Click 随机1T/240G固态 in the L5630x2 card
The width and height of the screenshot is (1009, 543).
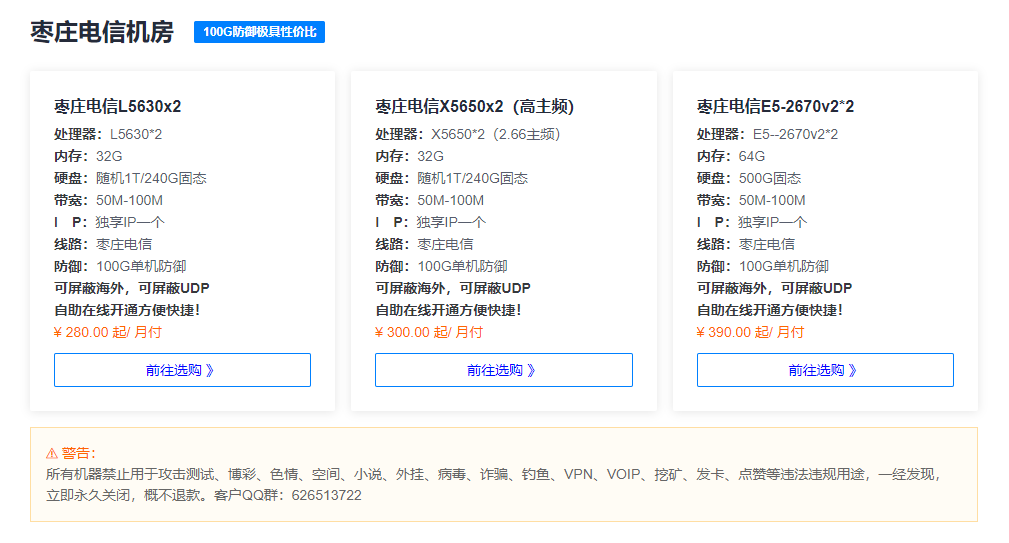click(151, 178)
